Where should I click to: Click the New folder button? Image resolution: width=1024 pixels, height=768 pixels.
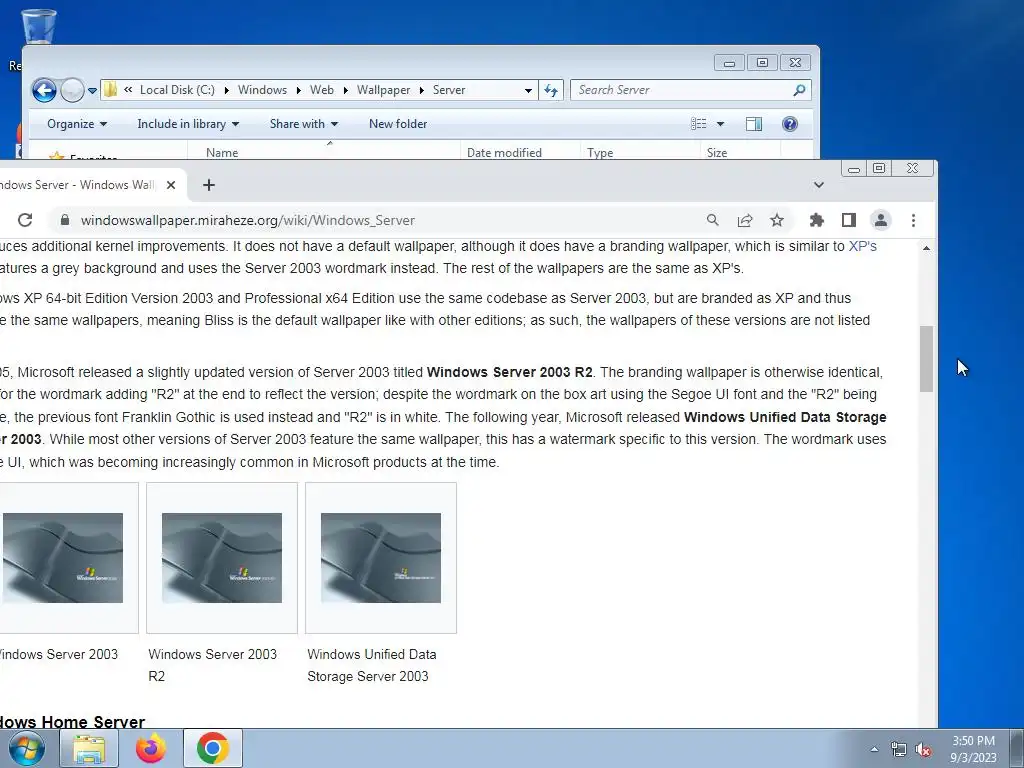pos(398,124)
